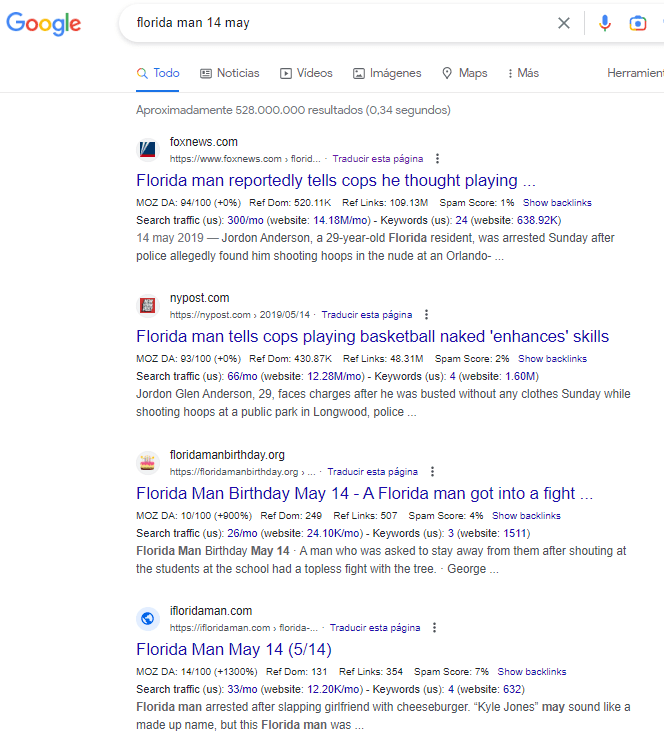
Task: Click the 66/mo search traffic value
Action: tap(242, 376)
